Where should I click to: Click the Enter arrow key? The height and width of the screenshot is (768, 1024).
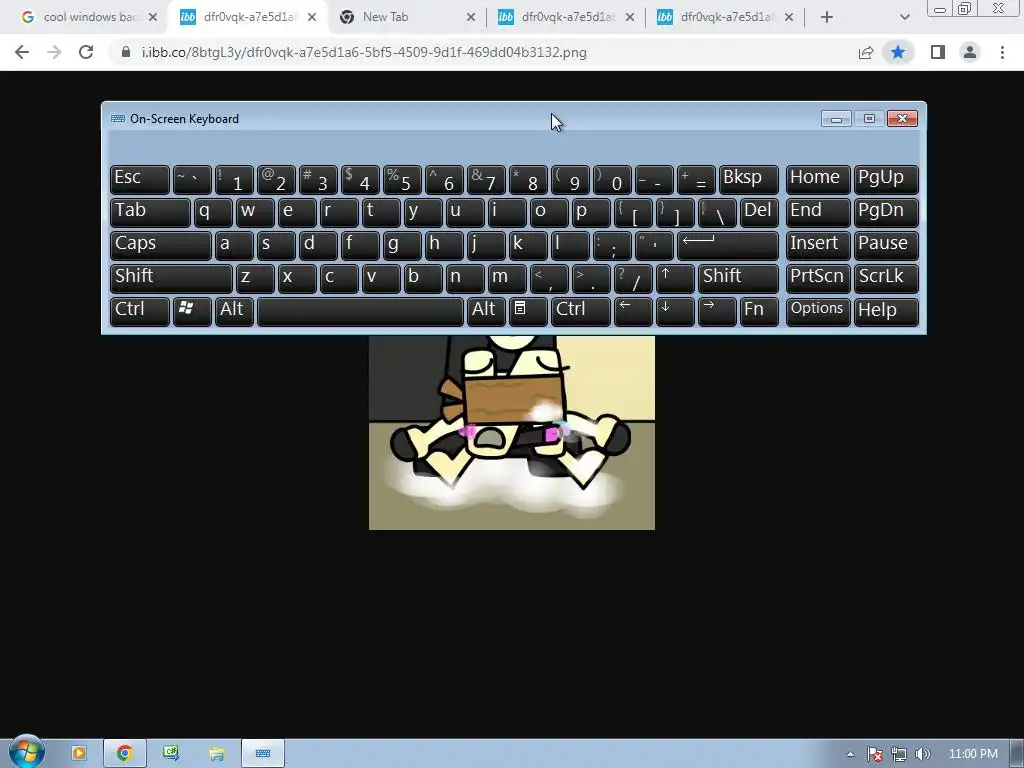click(x=728, y=245)
